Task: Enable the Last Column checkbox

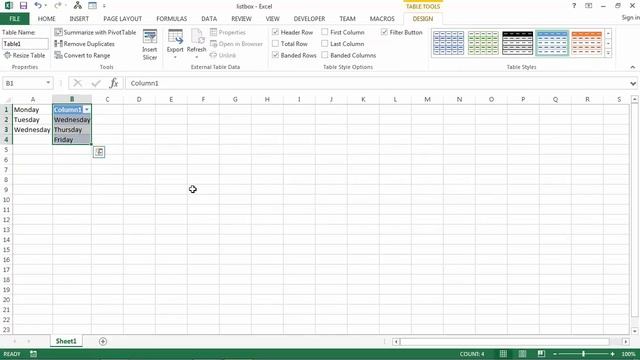Action: pos(325,43)
